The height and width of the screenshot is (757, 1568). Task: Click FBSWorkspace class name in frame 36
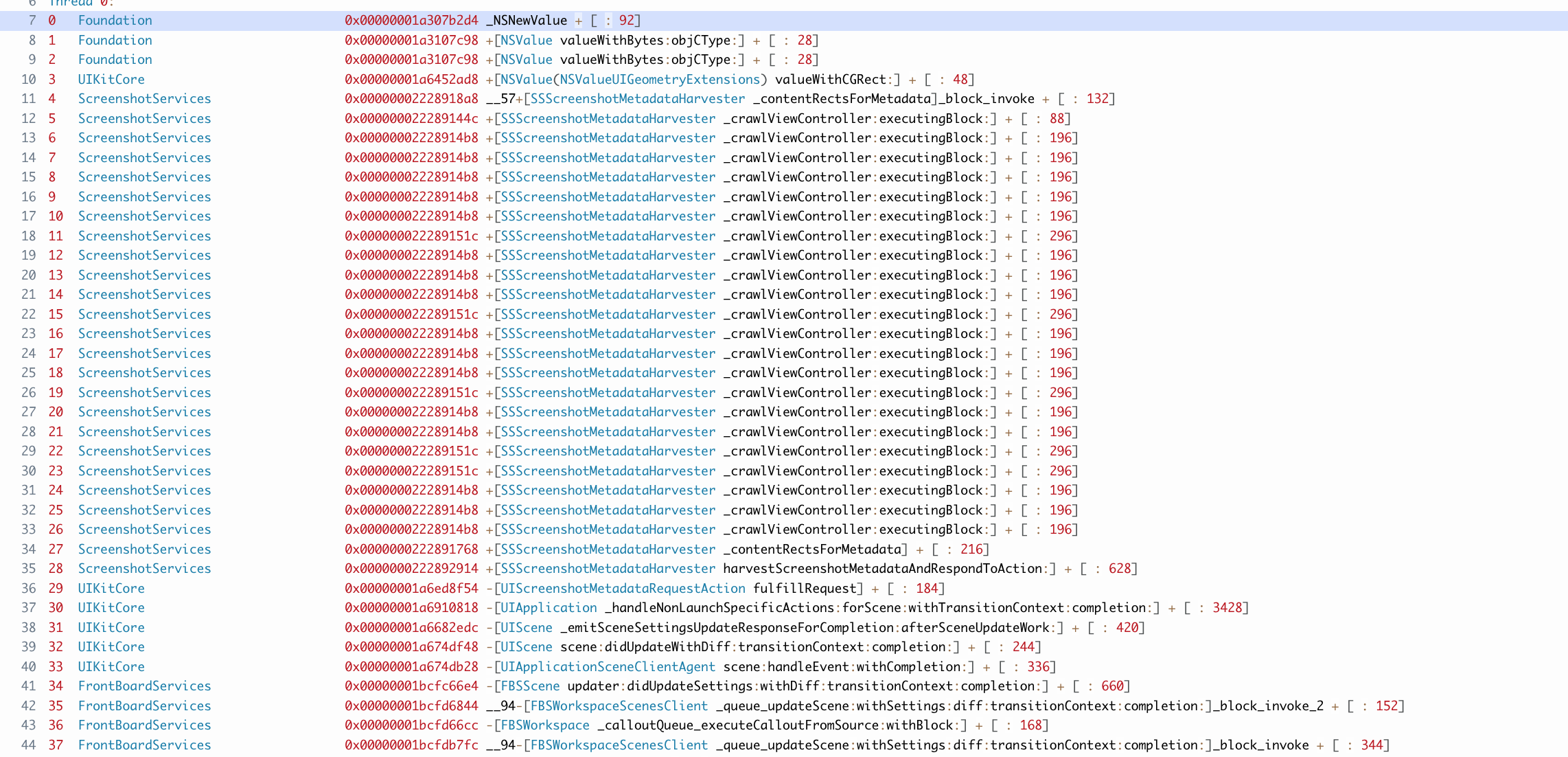545,725
